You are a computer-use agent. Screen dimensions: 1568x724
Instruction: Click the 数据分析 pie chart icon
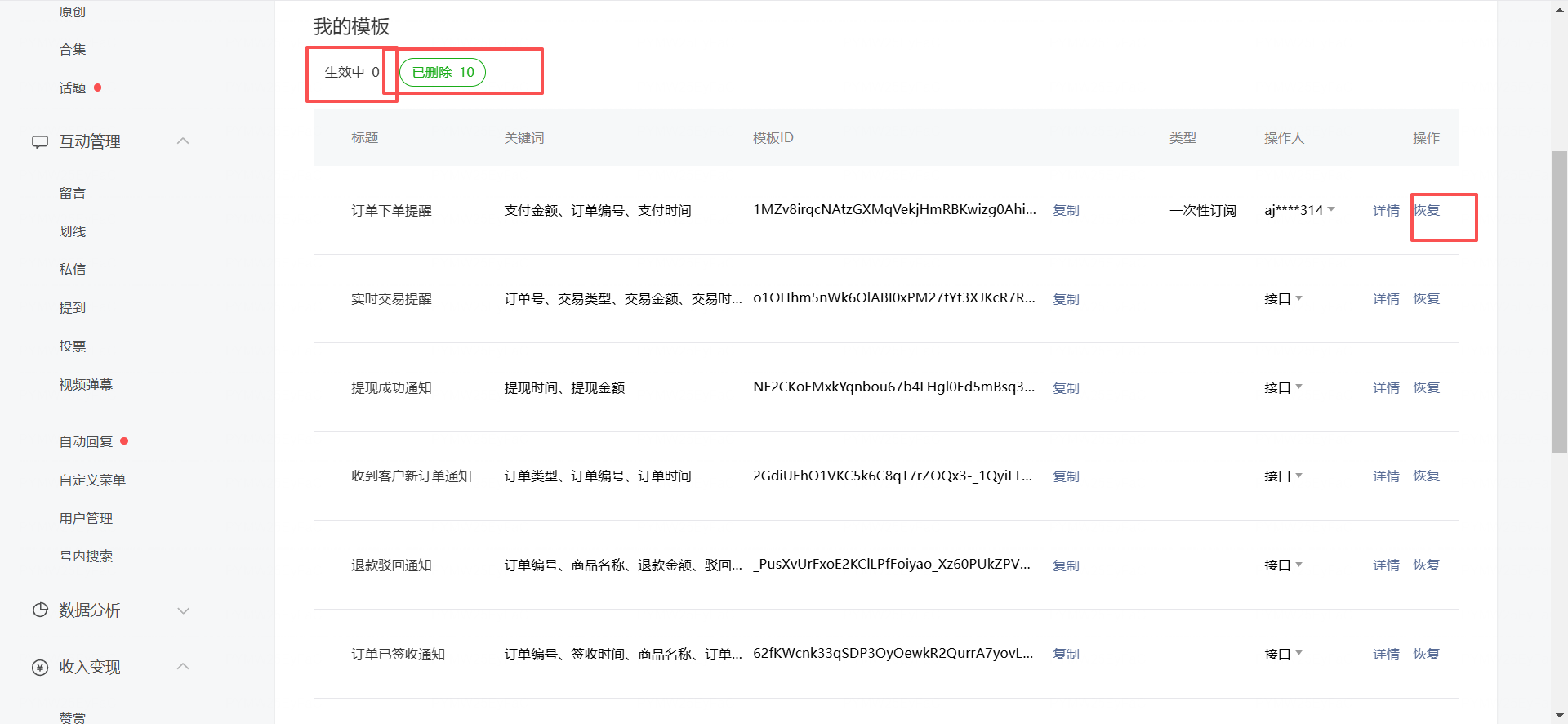(40, 610)
